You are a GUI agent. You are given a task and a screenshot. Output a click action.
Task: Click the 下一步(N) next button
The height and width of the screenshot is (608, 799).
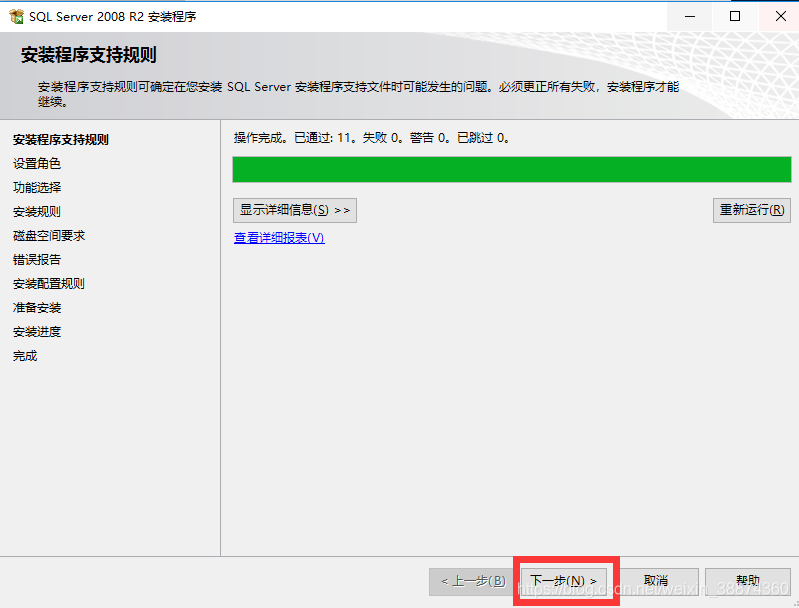[564, 581]
